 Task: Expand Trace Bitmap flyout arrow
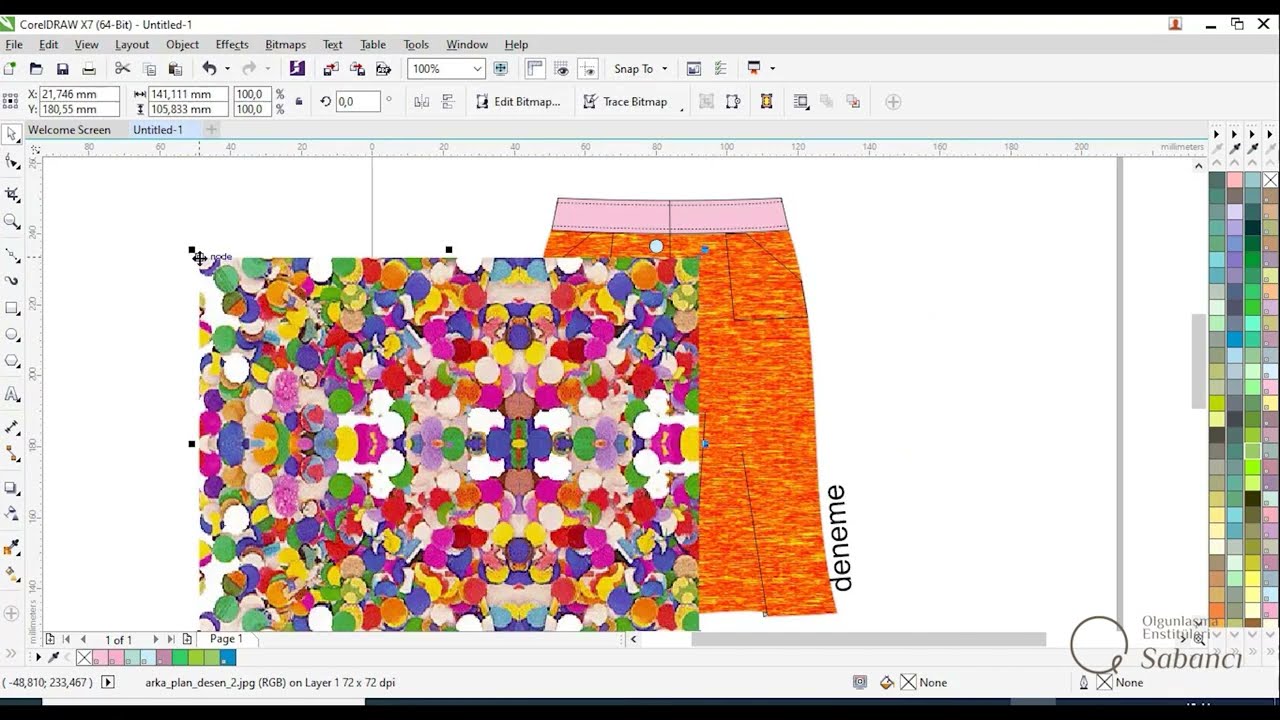coord(682,109)
